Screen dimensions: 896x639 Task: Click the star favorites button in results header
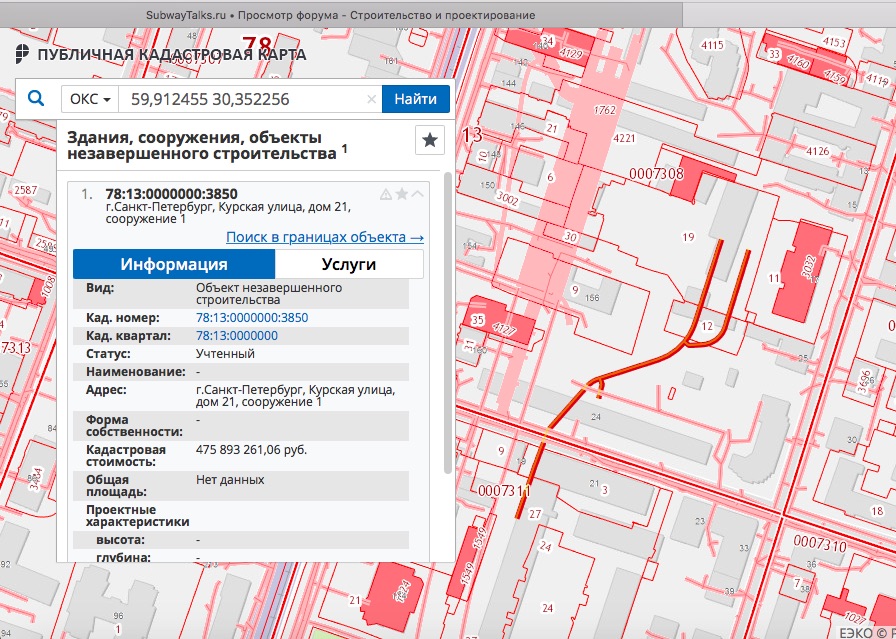(429, 141)
